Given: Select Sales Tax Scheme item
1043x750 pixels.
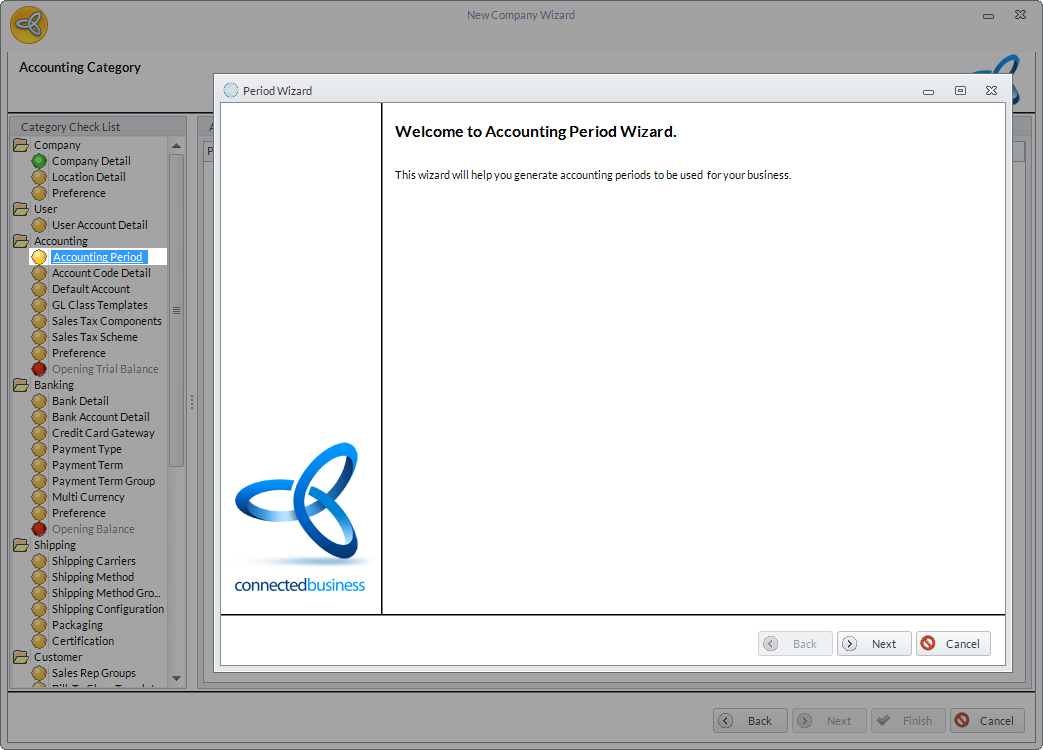Looking at the screenshot, I should 94,337.
